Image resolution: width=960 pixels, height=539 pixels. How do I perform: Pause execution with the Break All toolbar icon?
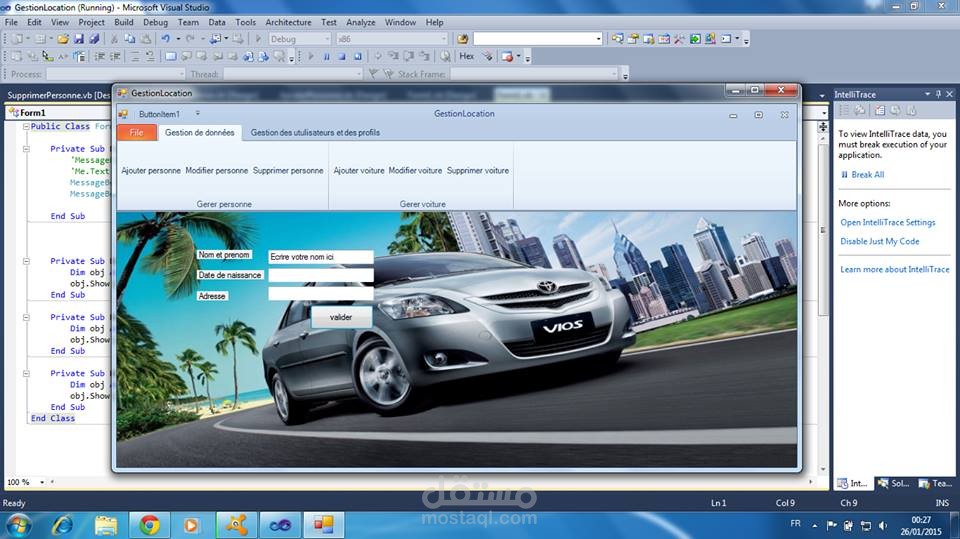pyautogui.click(x=326, y=56)
